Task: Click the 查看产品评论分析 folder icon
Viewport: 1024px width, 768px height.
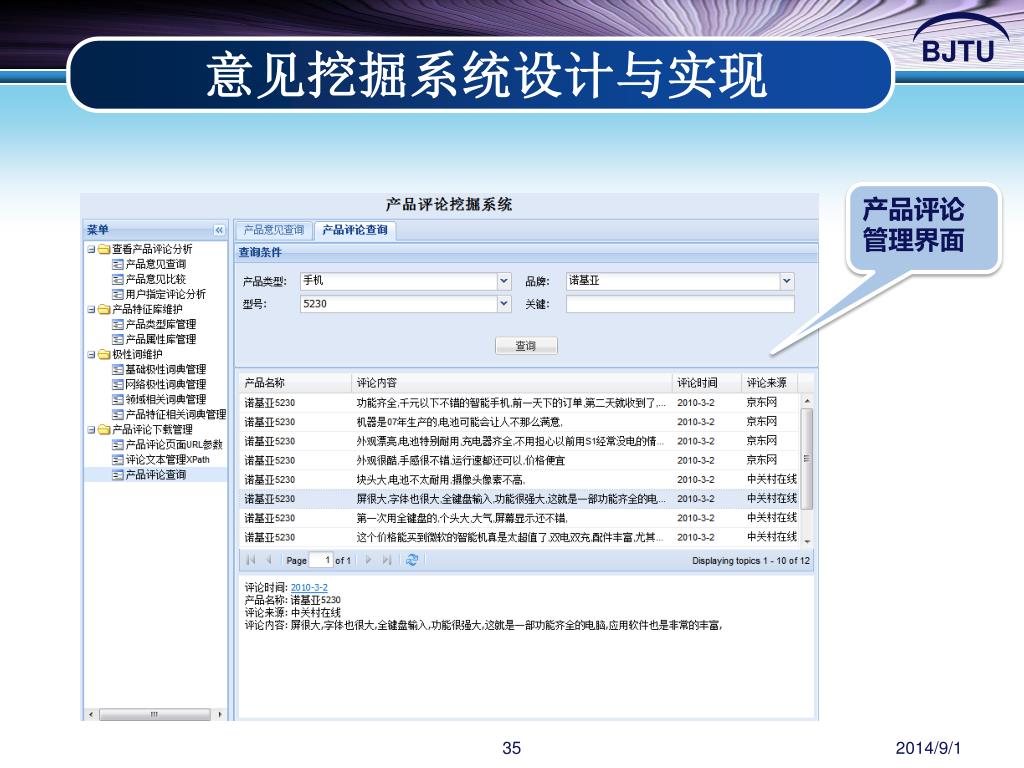Action: coord(104,249)
